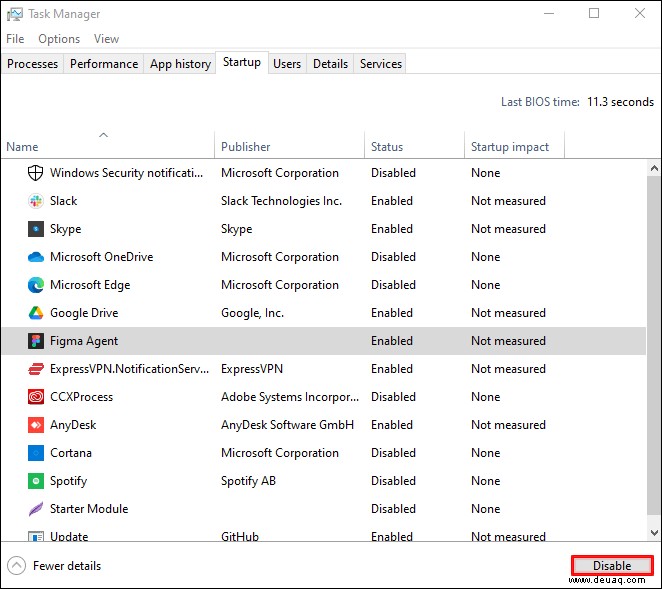The width and height of the screenshot is (662, 589).
Task: Select the Starter Module row name
Action: (x=89, y=509)
